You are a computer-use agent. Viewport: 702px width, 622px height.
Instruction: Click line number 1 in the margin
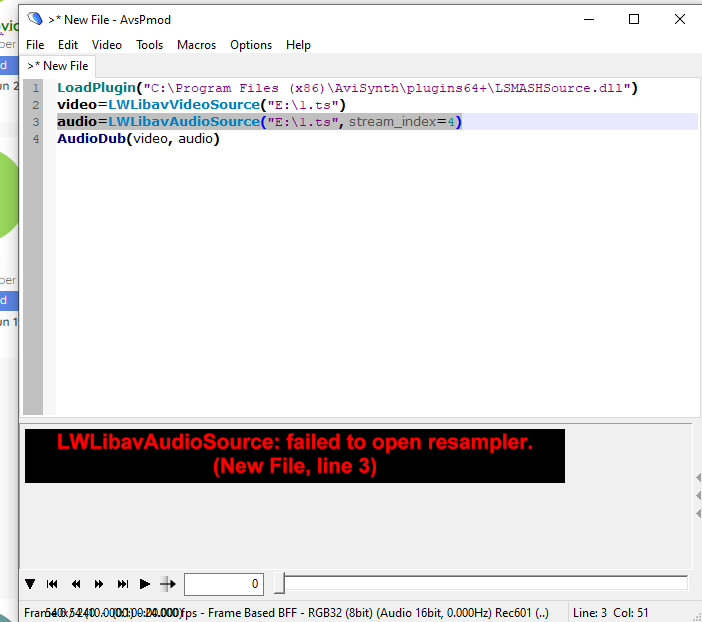36,88
